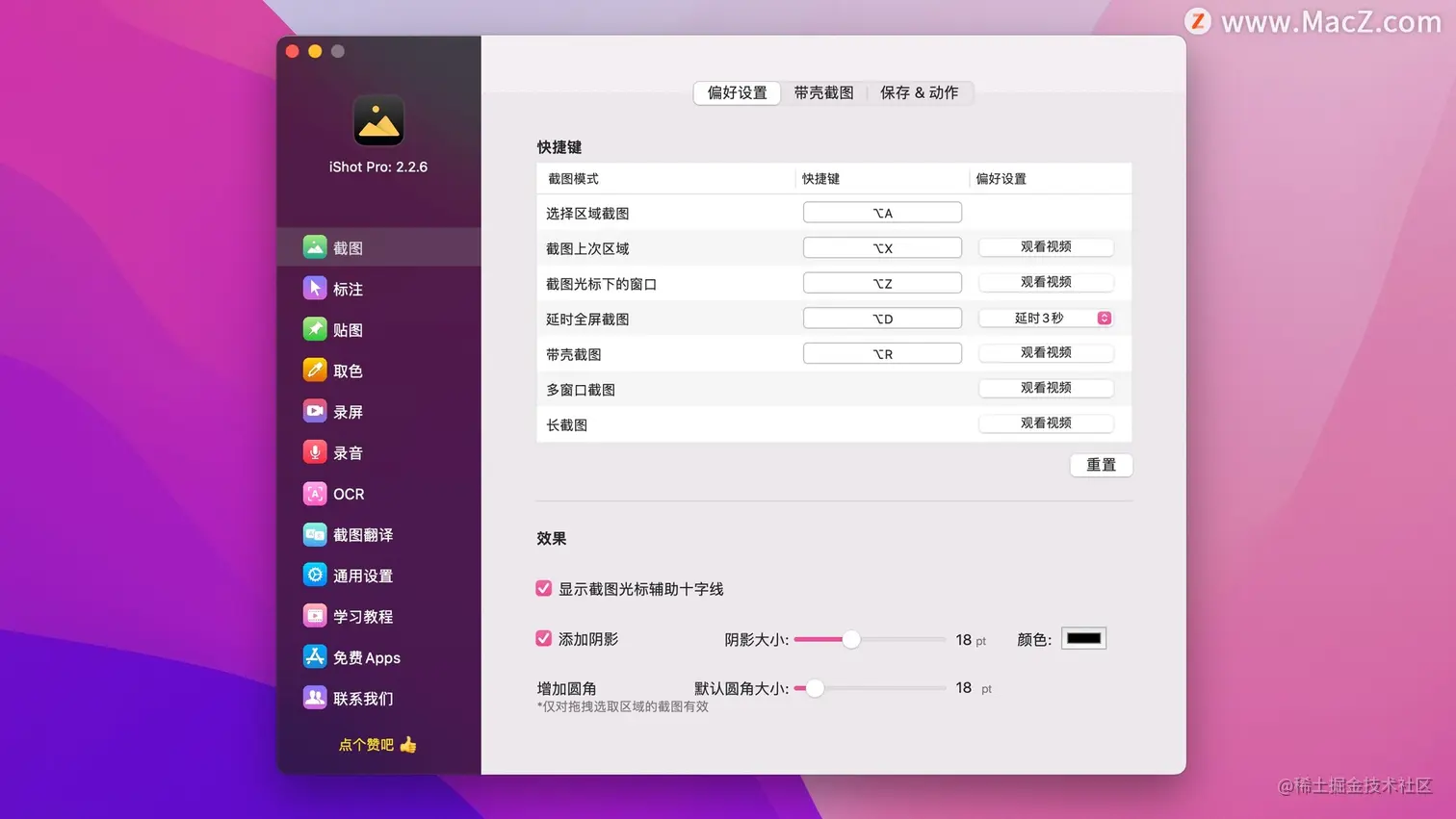Screen dimensions: 1456x819
Task: Open the 截图翻译 translate icon
Action: [315, 534]
